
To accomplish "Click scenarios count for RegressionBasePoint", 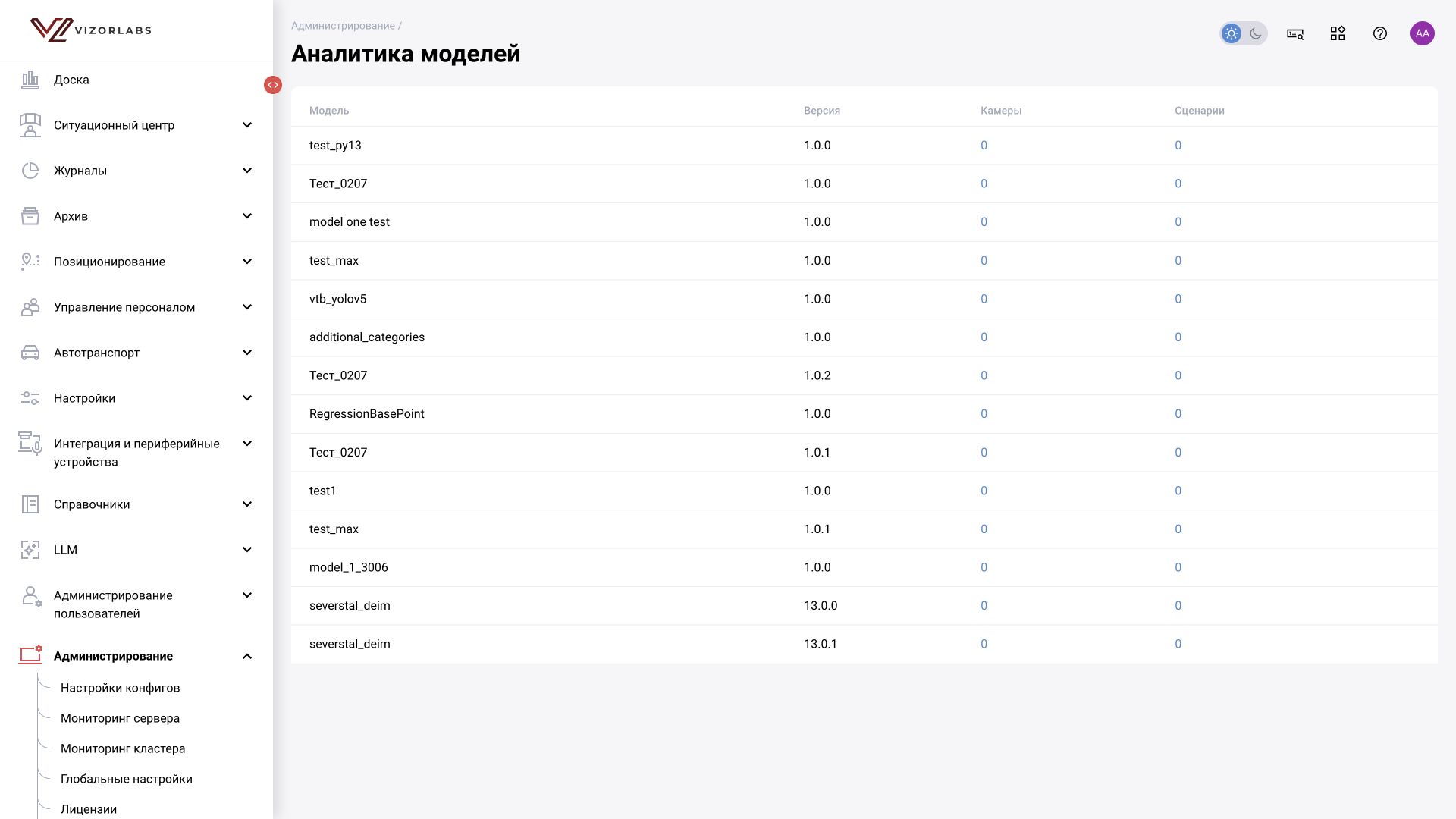I will 1178,414.
